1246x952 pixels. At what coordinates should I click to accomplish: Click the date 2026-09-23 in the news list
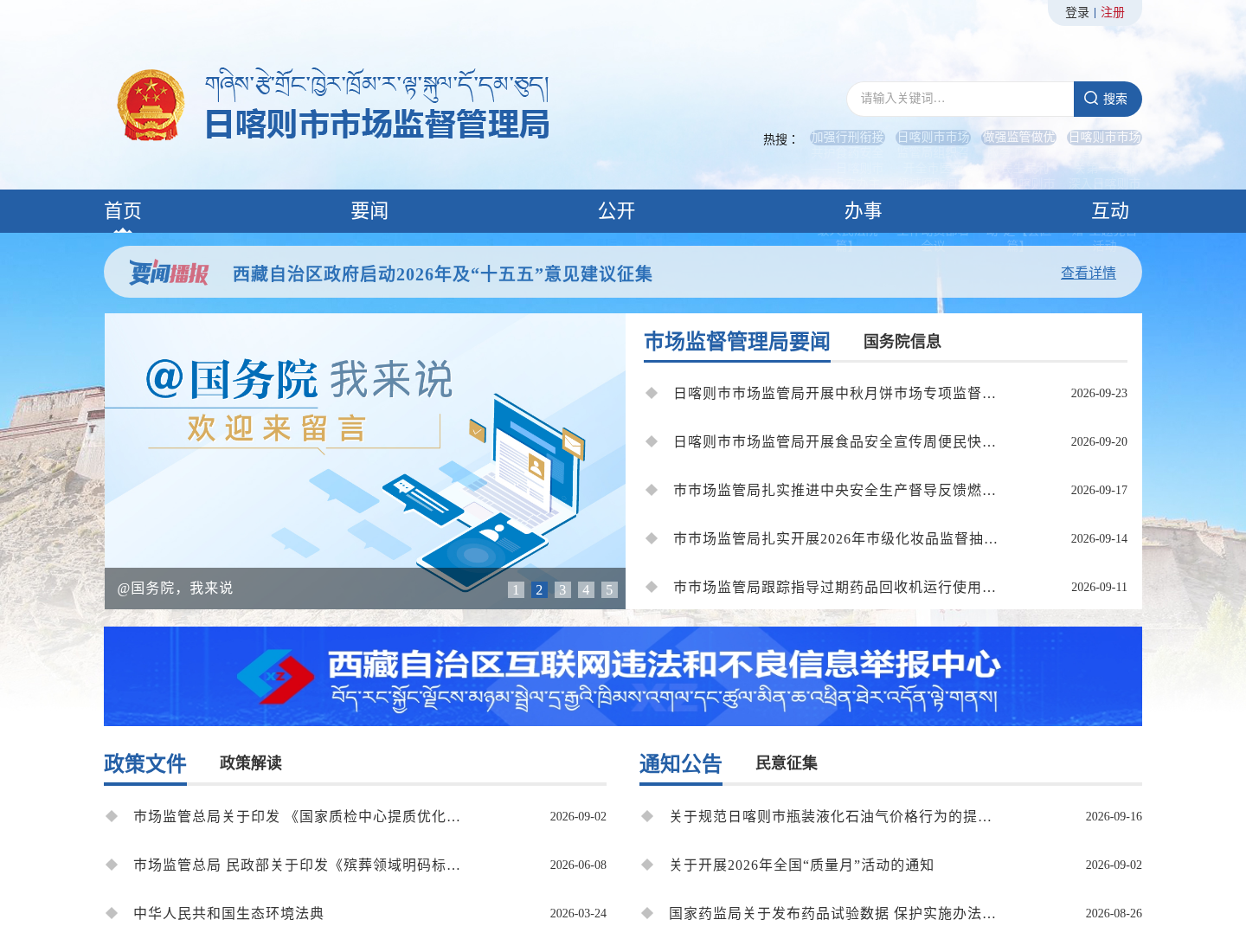coord(1099,393)
